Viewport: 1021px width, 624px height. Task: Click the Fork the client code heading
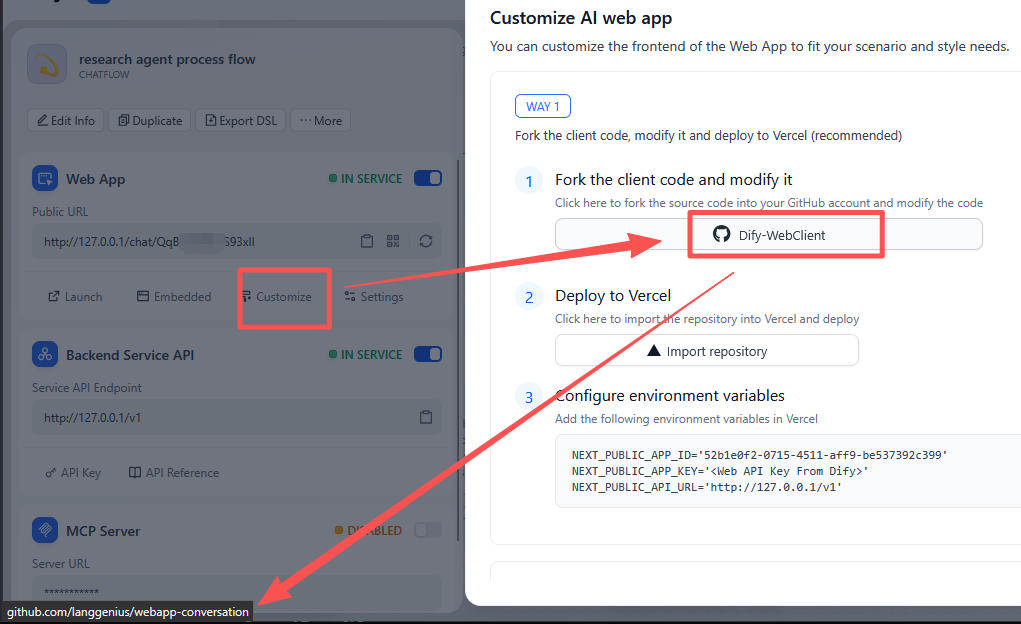673,180
